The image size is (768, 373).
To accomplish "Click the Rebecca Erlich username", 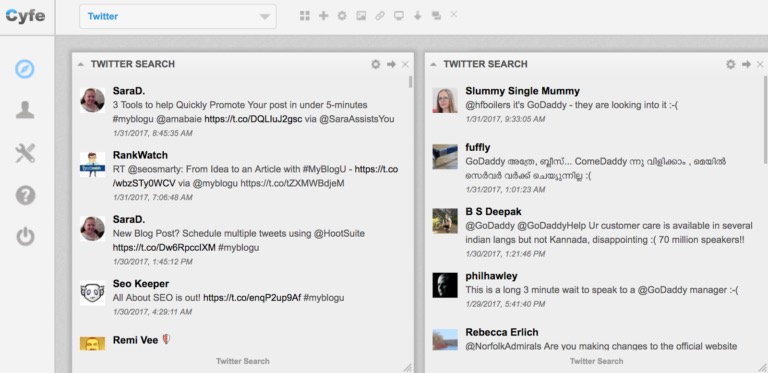I will (502, 332).
